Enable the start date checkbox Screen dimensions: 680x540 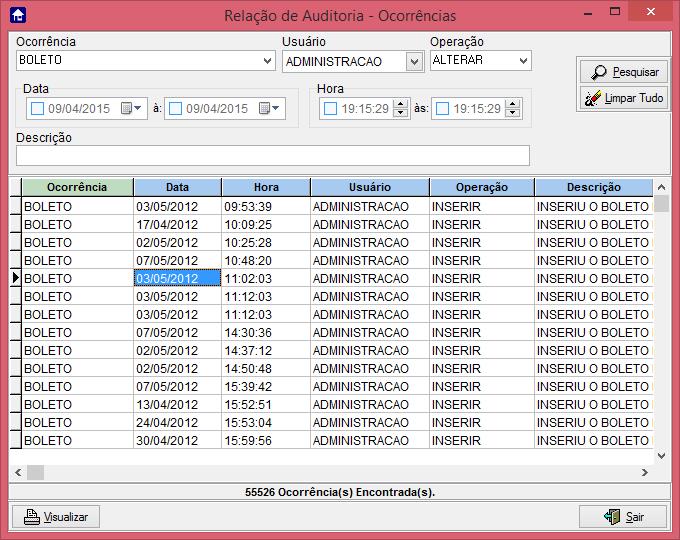[37, 108]
